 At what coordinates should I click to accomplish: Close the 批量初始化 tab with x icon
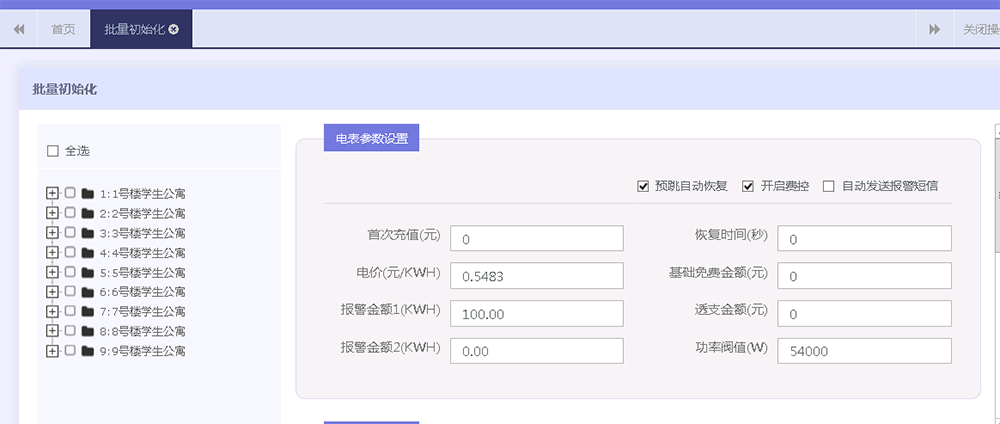click(x=174, y=29)
